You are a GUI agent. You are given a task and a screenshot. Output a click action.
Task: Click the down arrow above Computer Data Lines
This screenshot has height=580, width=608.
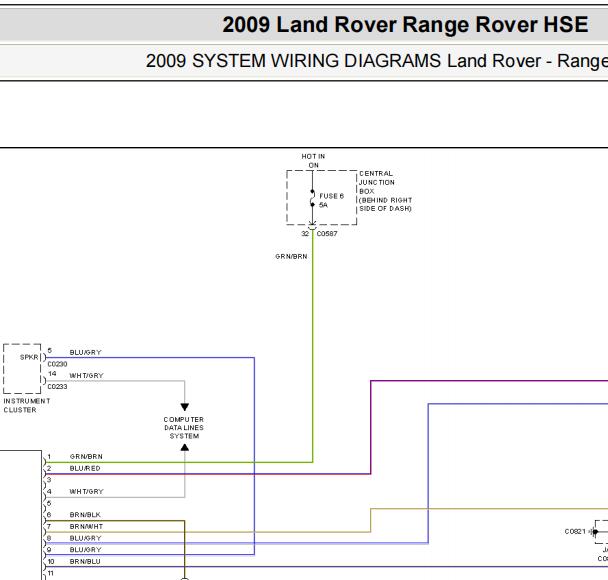coord(185,407)
